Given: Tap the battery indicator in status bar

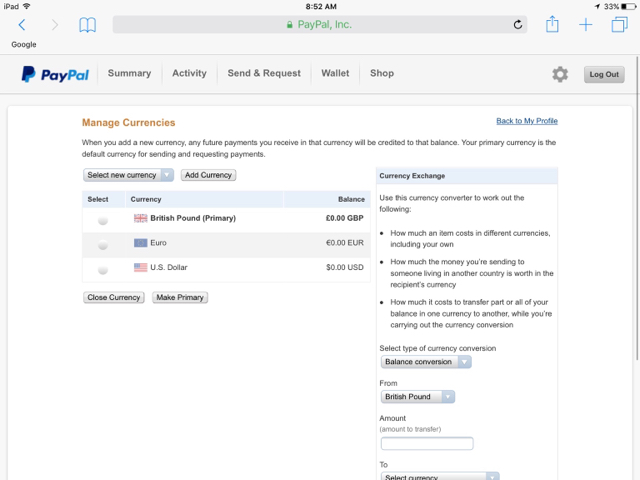Looking at the screenshot, I should pos(628,7).
